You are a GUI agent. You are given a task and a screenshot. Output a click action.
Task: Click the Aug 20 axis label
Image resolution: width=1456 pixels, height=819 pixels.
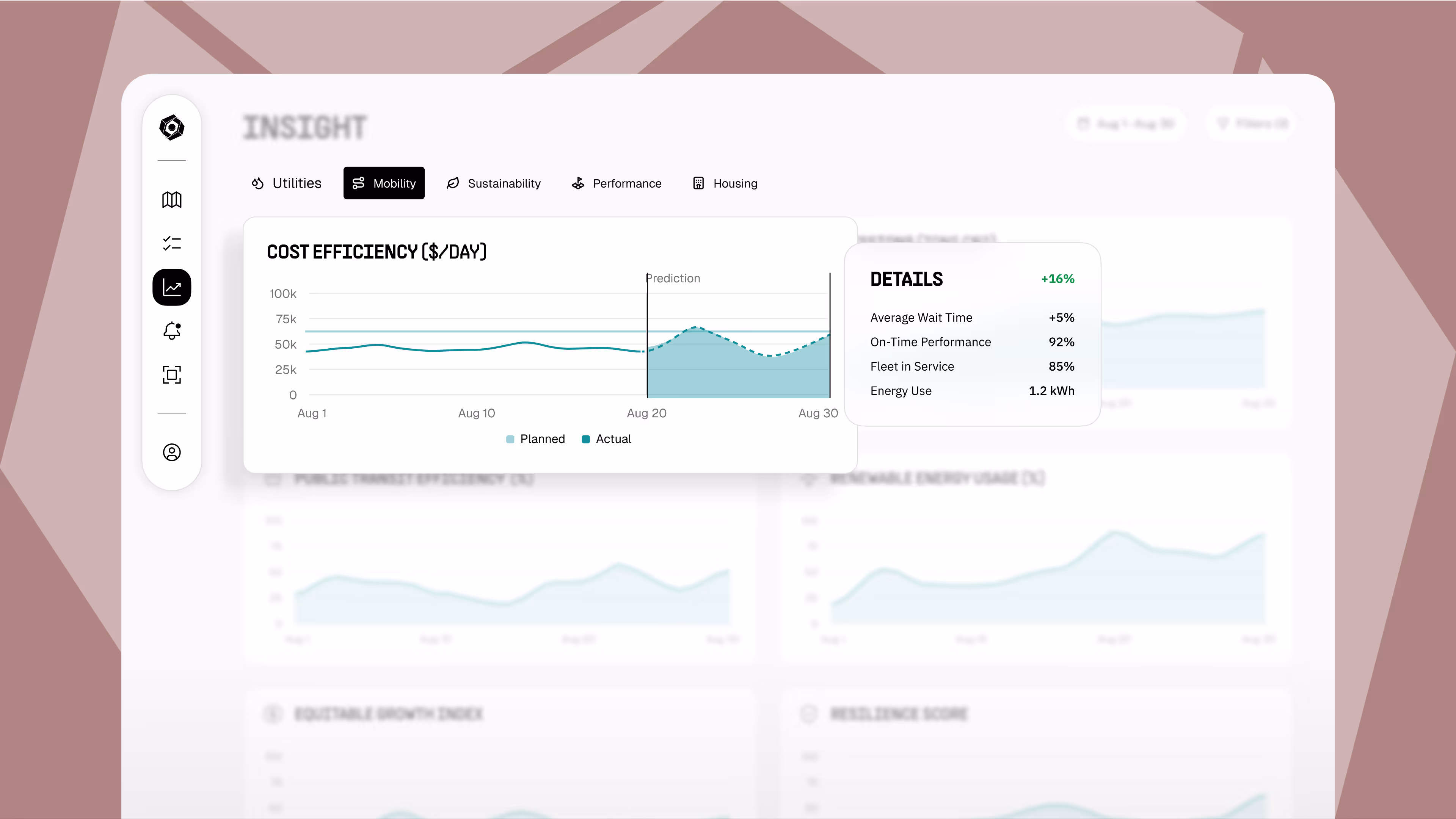tap(646, 413)
